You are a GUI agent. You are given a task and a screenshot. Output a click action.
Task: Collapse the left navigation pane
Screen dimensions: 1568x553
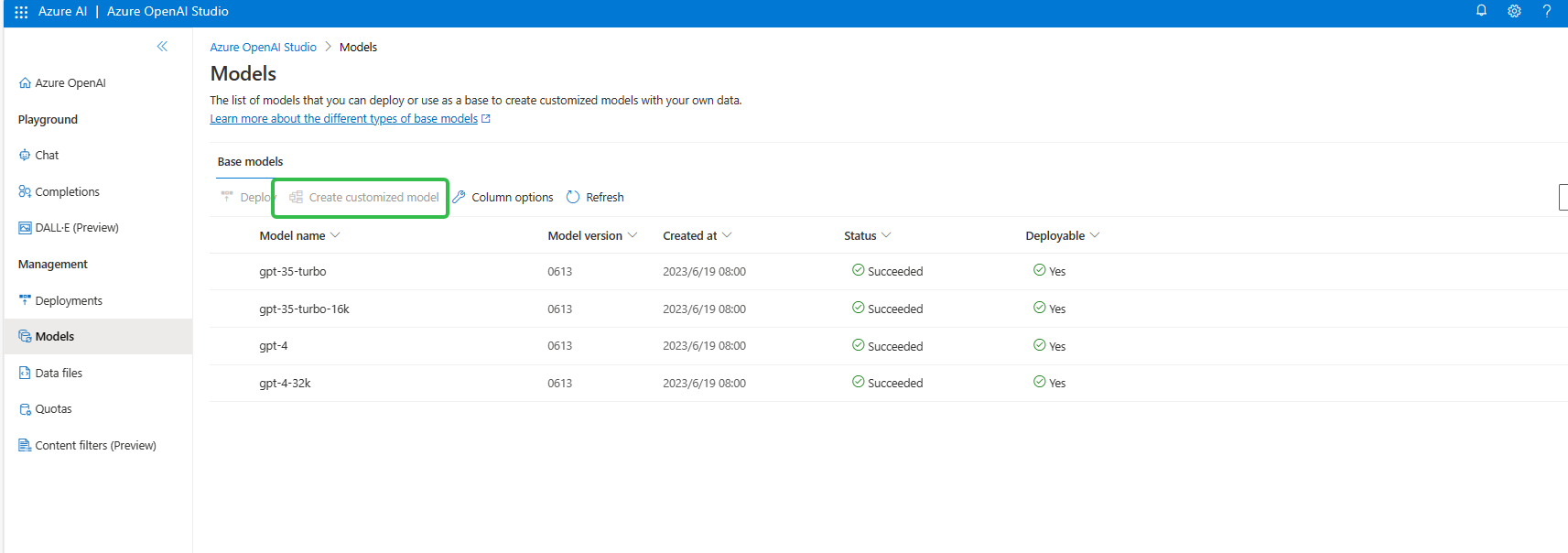[x=162, y=47]
